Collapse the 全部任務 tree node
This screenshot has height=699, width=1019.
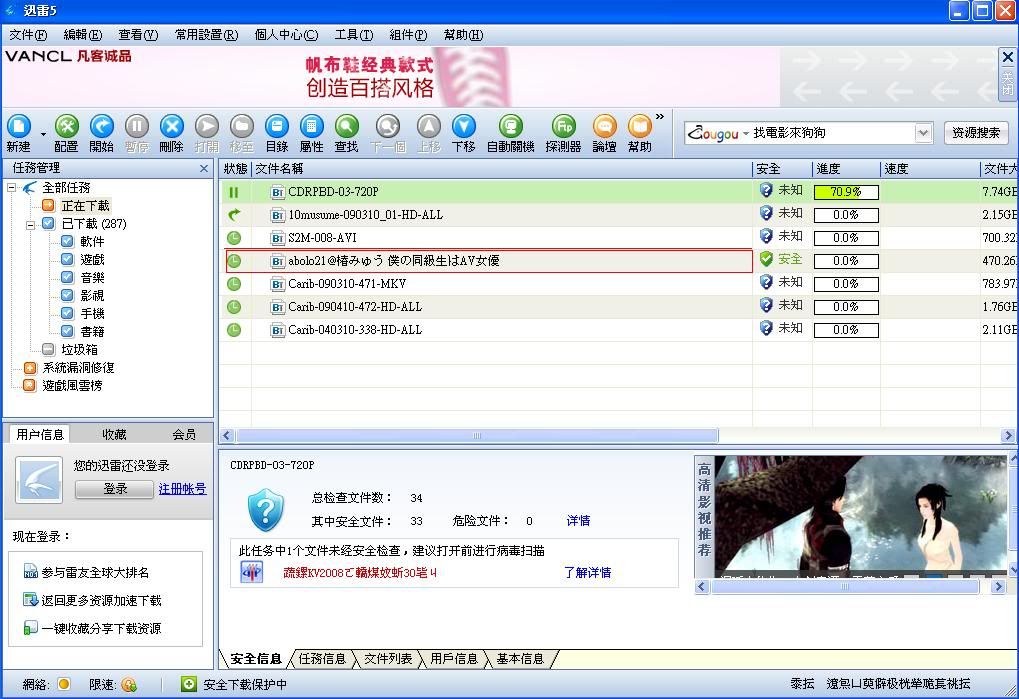coord(12,187)
